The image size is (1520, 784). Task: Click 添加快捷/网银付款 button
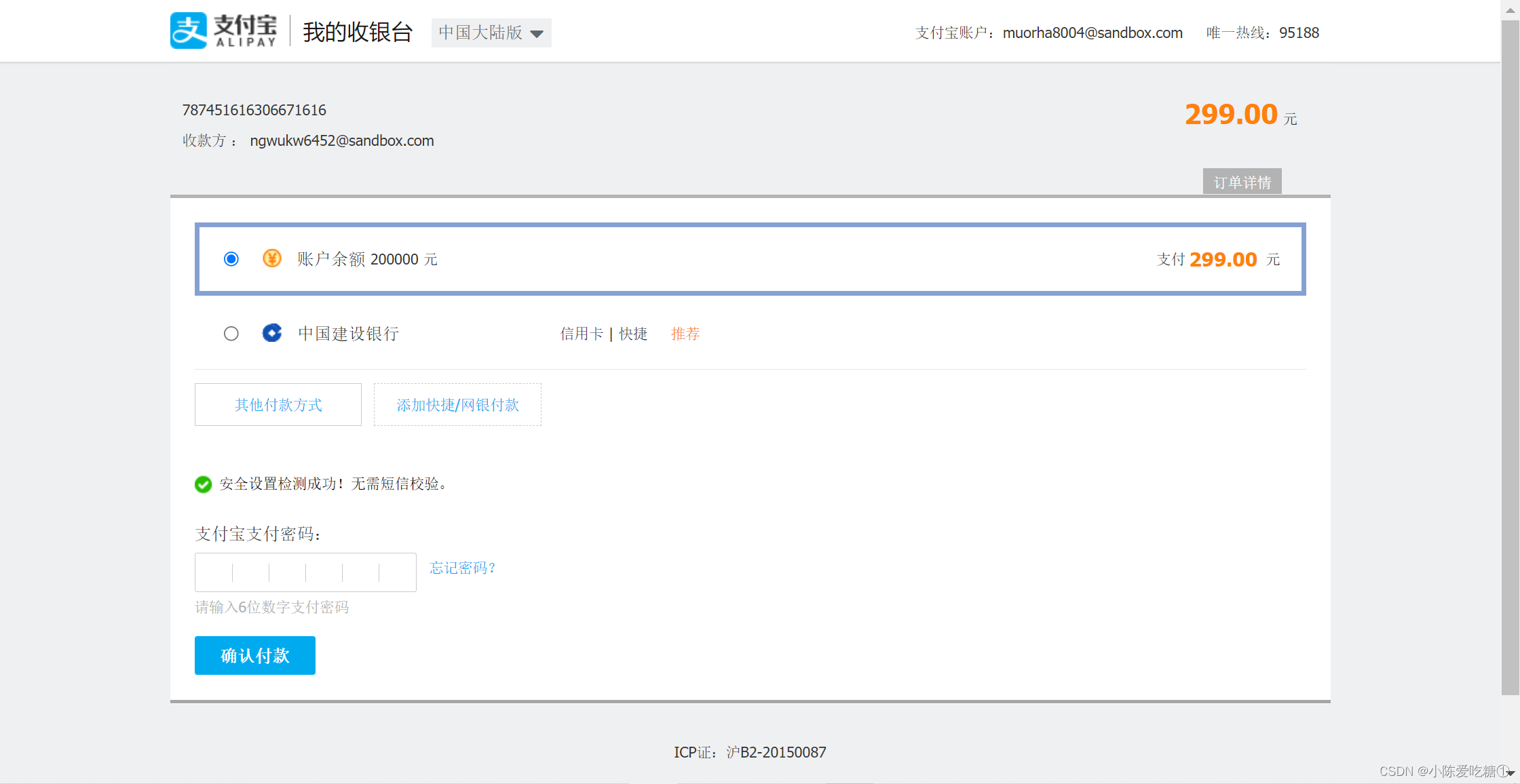[457, 405]
